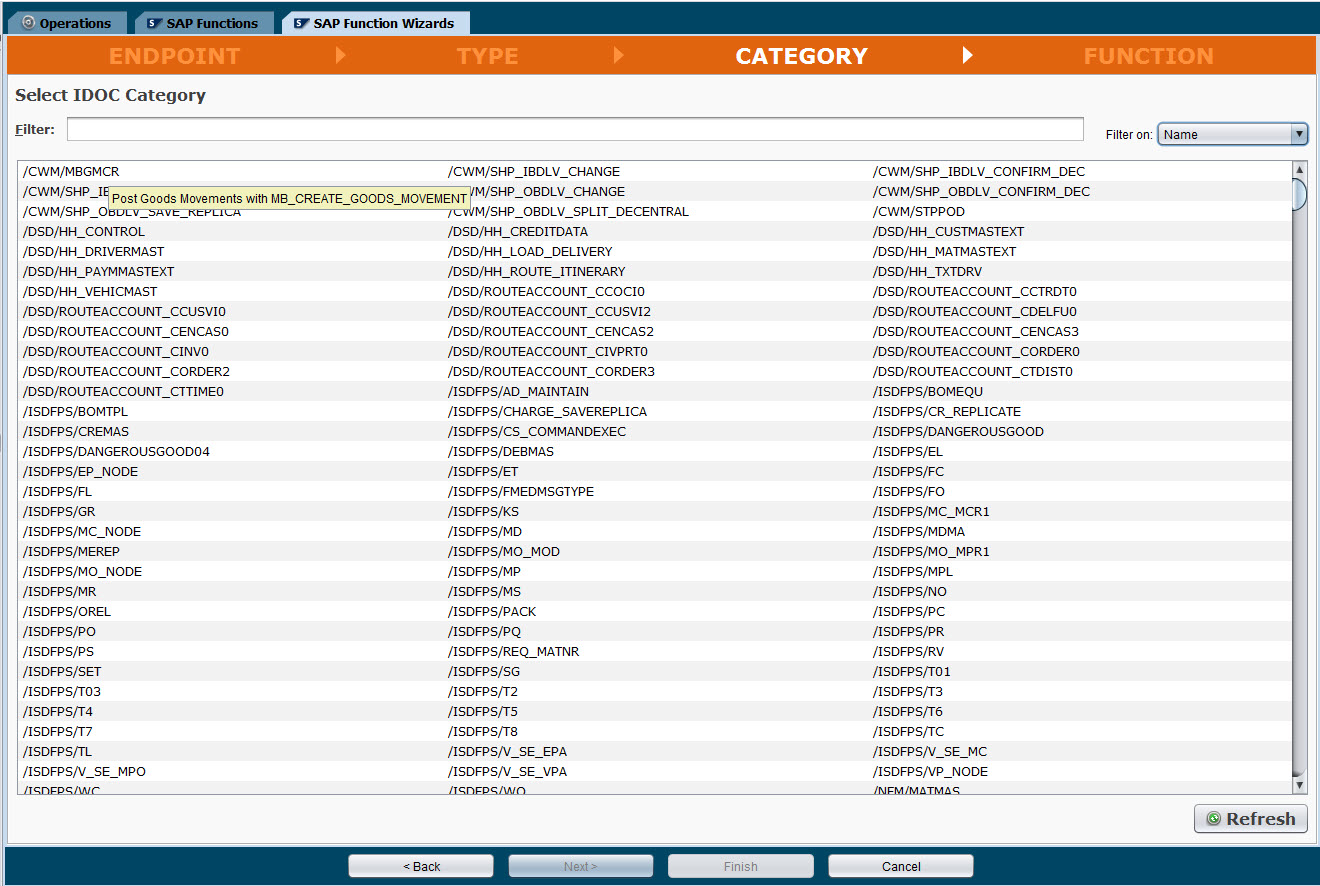The image size is (1320, 886).
Task: Open the SAP Functions tab
Action: coord(203,22)
